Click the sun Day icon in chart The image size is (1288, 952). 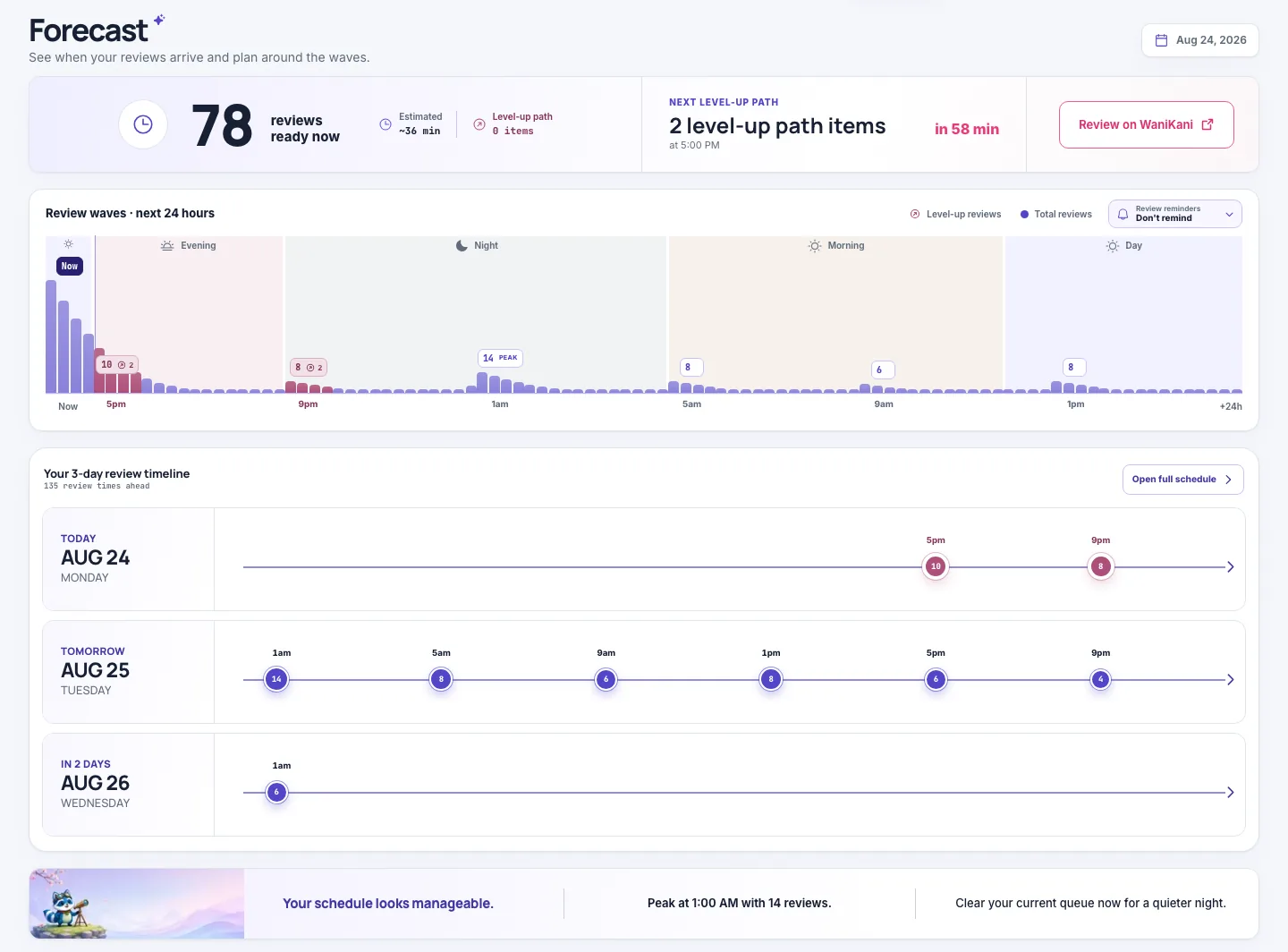pyautogui.click(x=1113, y=245)
